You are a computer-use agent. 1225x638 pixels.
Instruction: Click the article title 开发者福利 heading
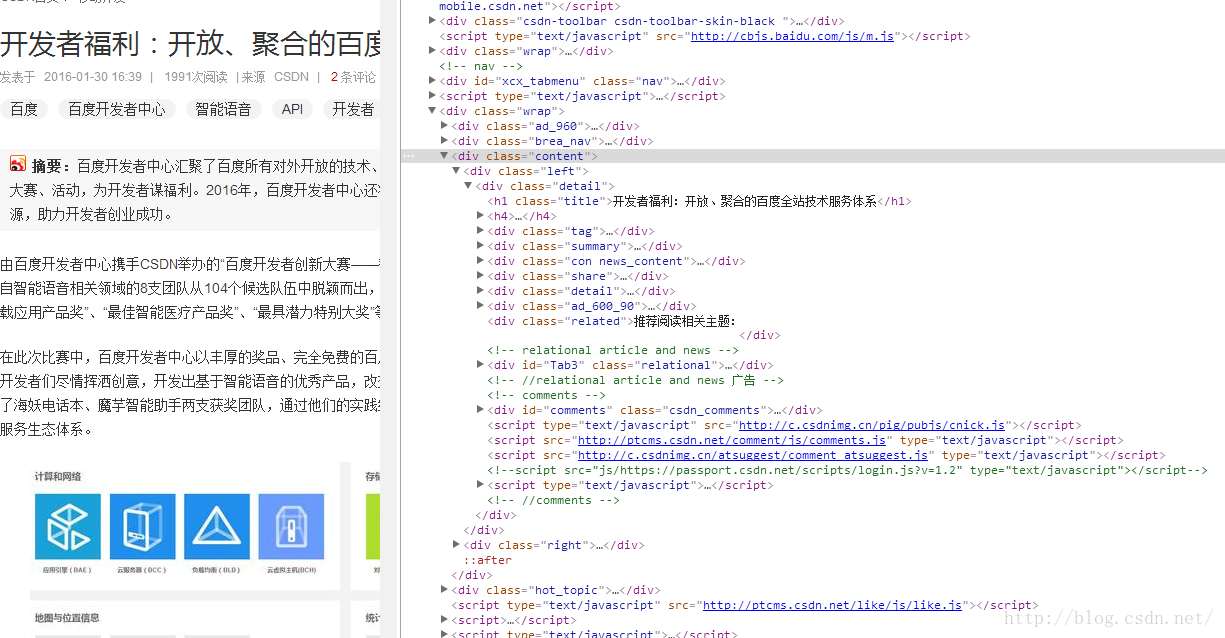(x=190, y=44)
